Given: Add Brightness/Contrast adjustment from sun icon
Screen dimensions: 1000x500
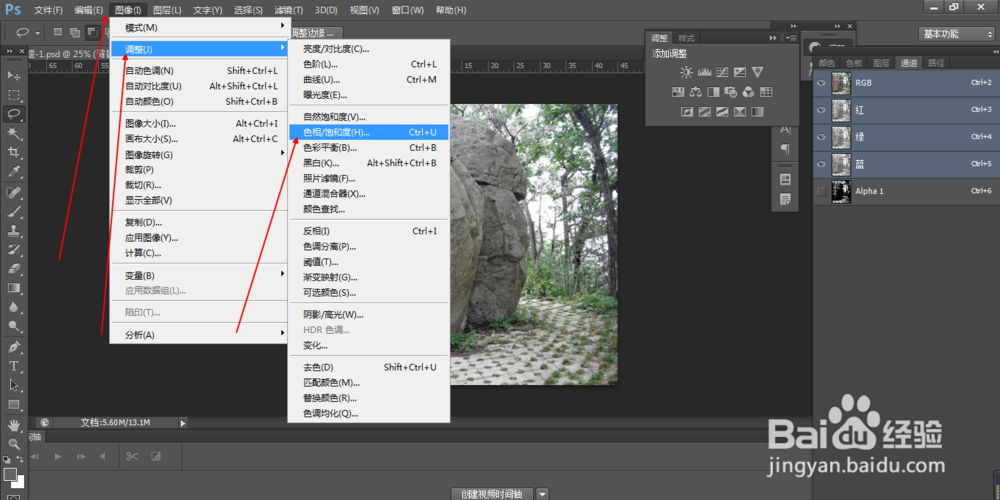Looking at the screenshot, I should 686,72.
